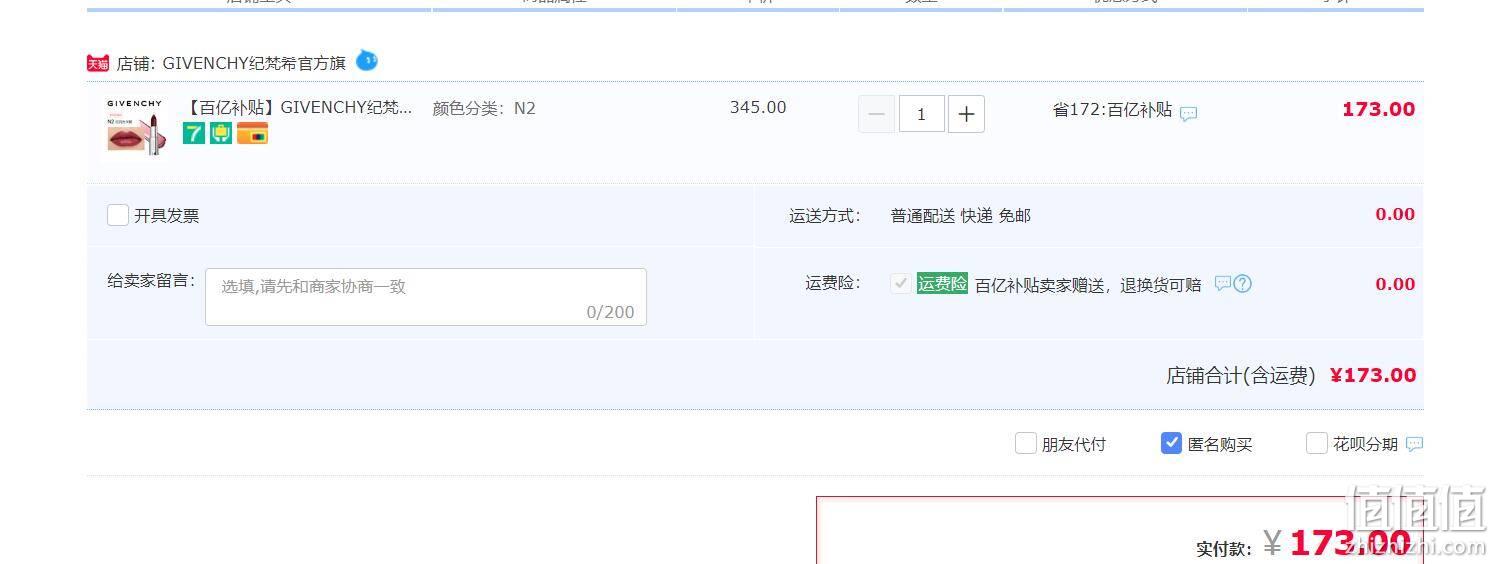Click the 普通配送 快递 免邮 shipping text
Viewport: 1495px width, 564px height.
pos(961,216)
